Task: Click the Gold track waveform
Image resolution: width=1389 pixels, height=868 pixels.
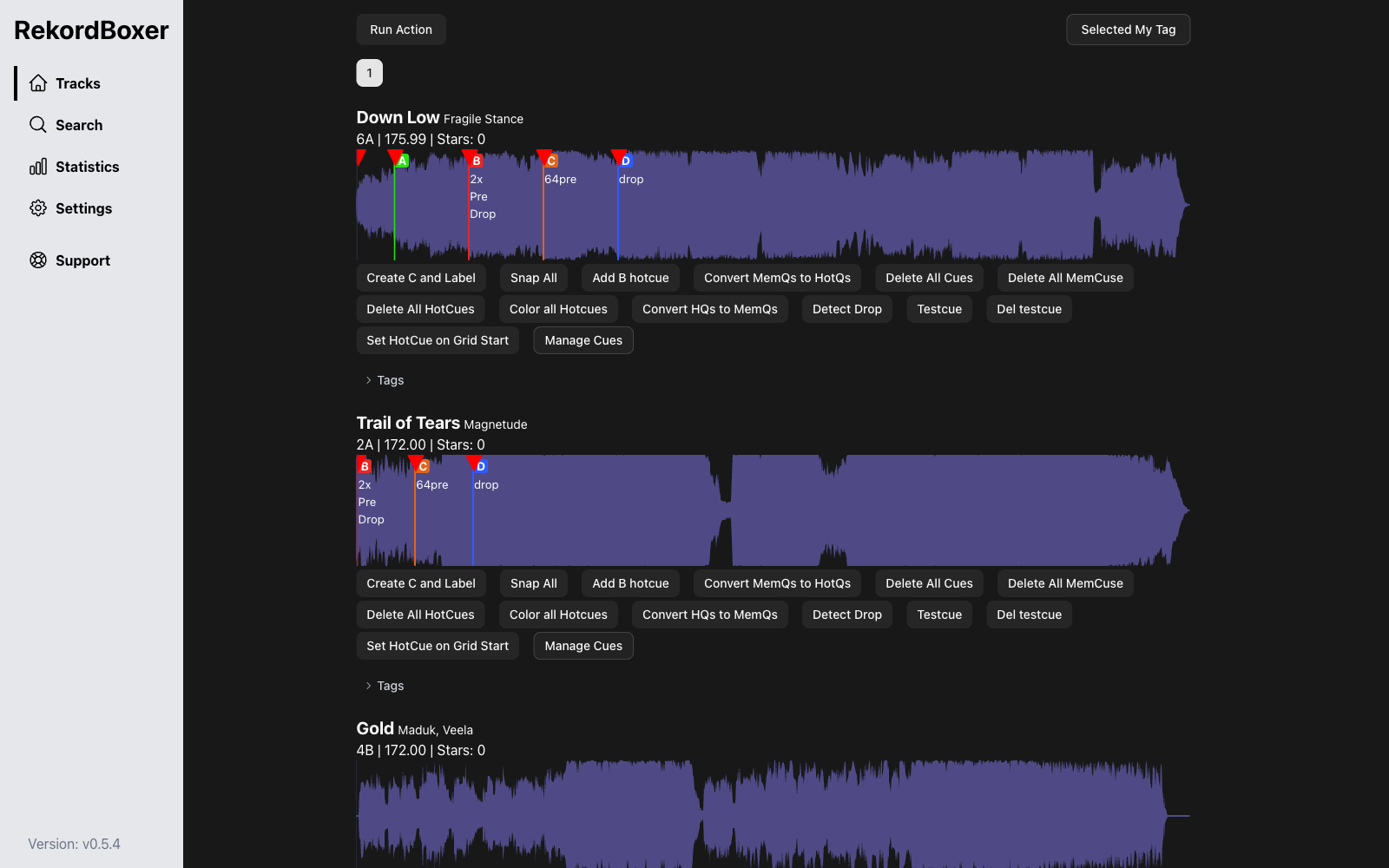Action: pos(773,814)
